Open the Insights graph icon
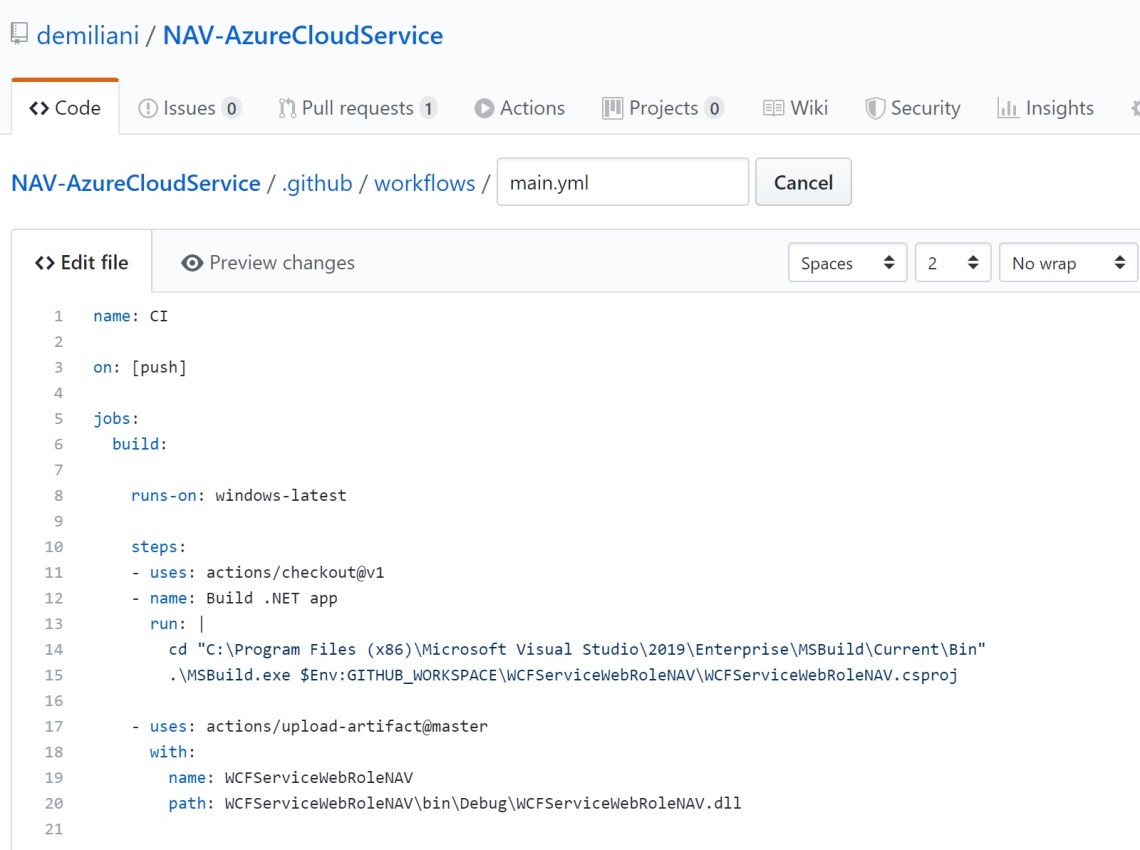Viewport: 1140px width, 850px height. tap(1006, 107)
